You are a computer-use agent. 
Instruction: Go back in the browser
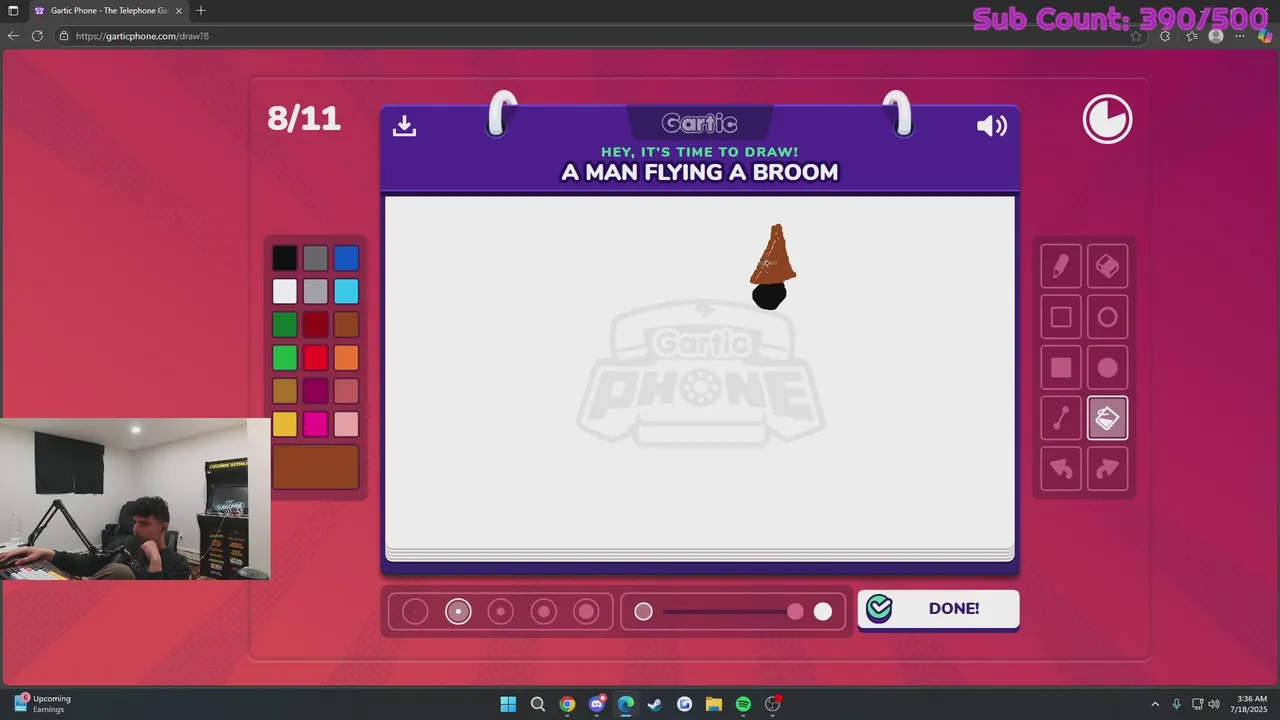click(x=13, y=35)
